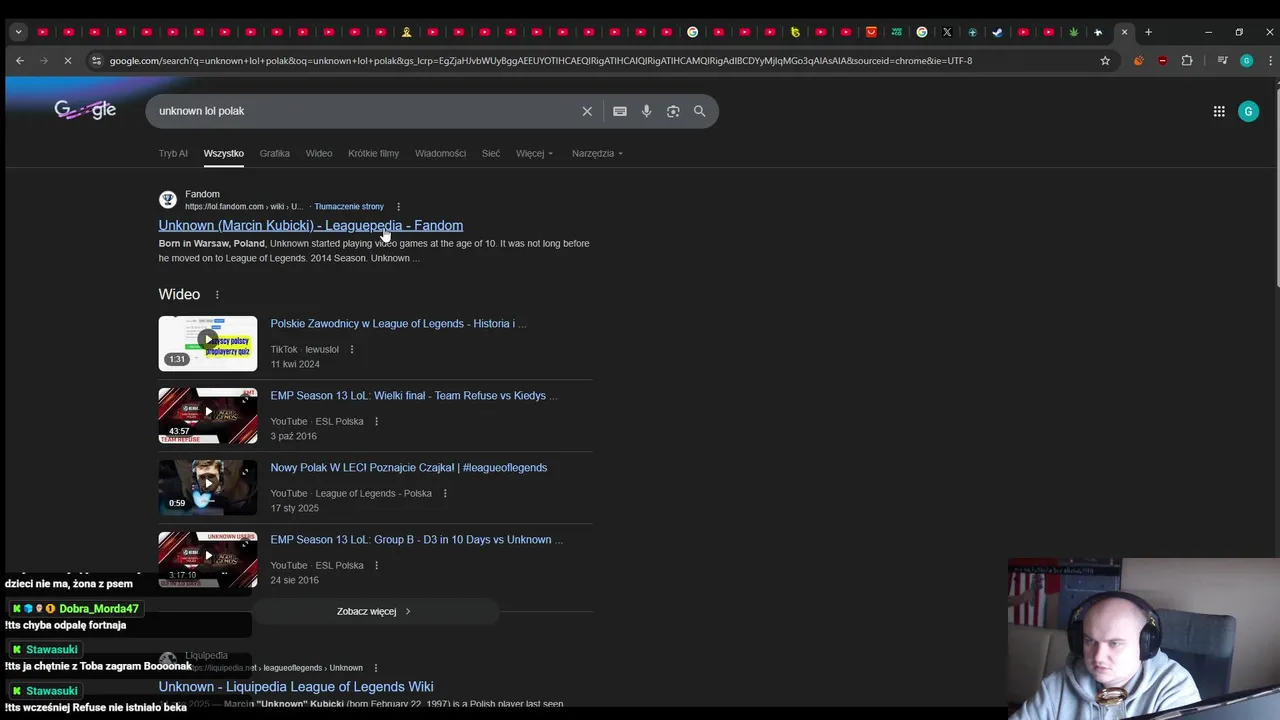Screen dimensions: 1280x720
Task: Open Polskie Zawodnicy w League of Legends video link
Action: (398, 324)
